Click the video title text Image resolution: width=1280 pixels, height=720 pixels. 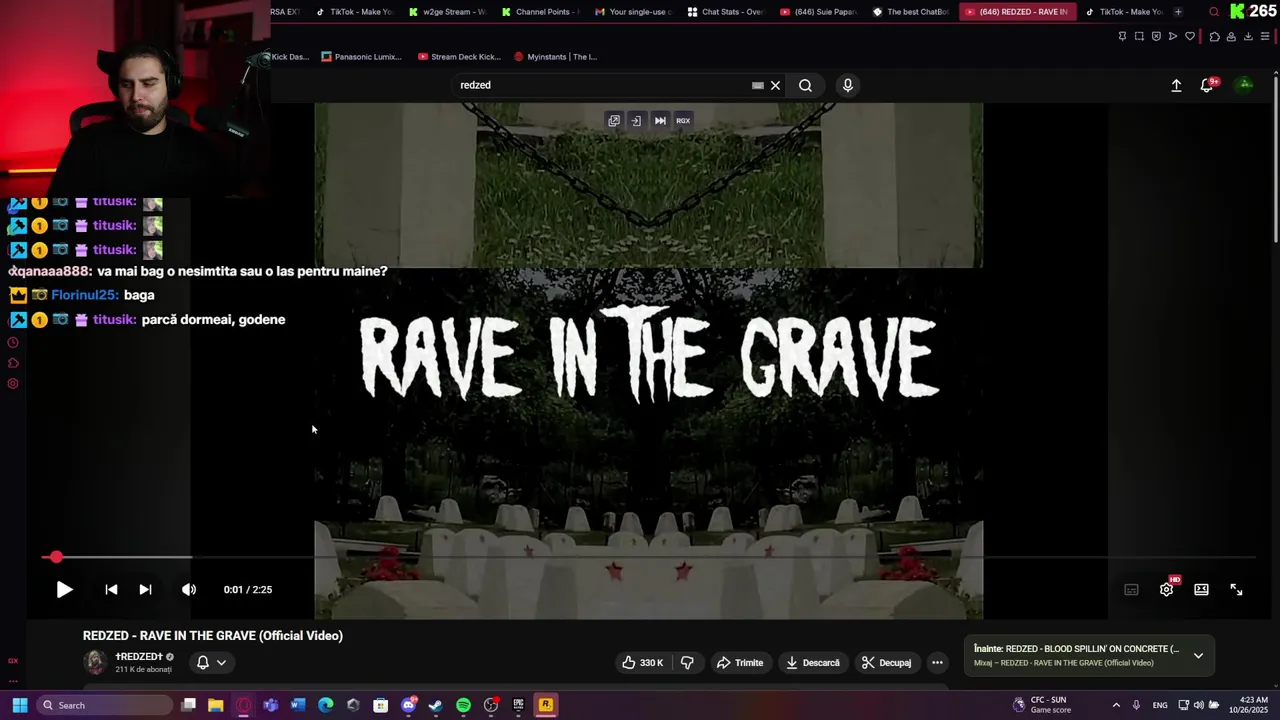213,636
